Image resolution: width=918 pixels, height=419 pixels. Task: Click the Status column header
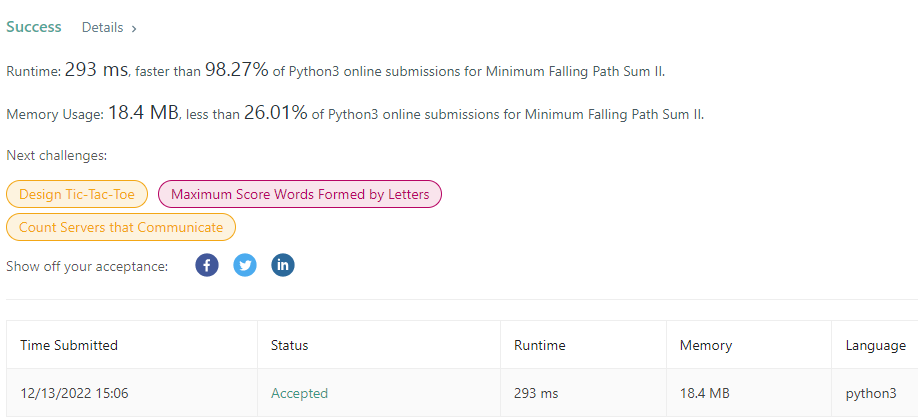pyautogui.click(x=289, y=345)
